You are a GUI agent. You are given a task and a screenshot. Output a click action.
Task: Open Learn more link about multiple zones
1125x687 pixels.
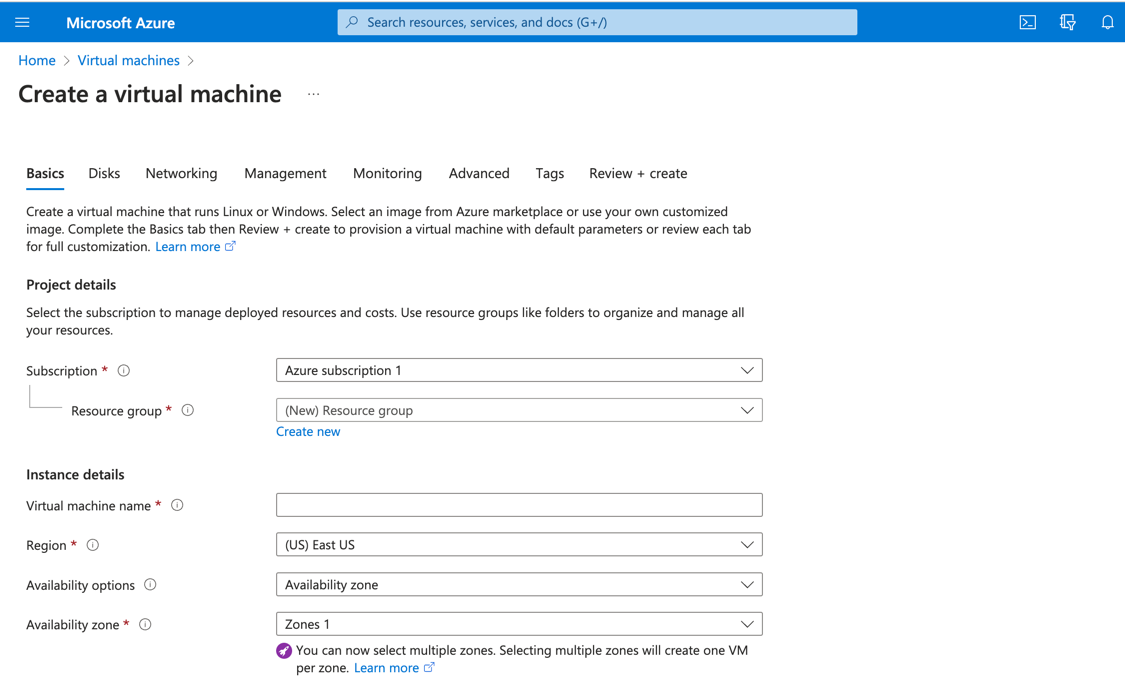pyautogui.click(x=387, y=668)
